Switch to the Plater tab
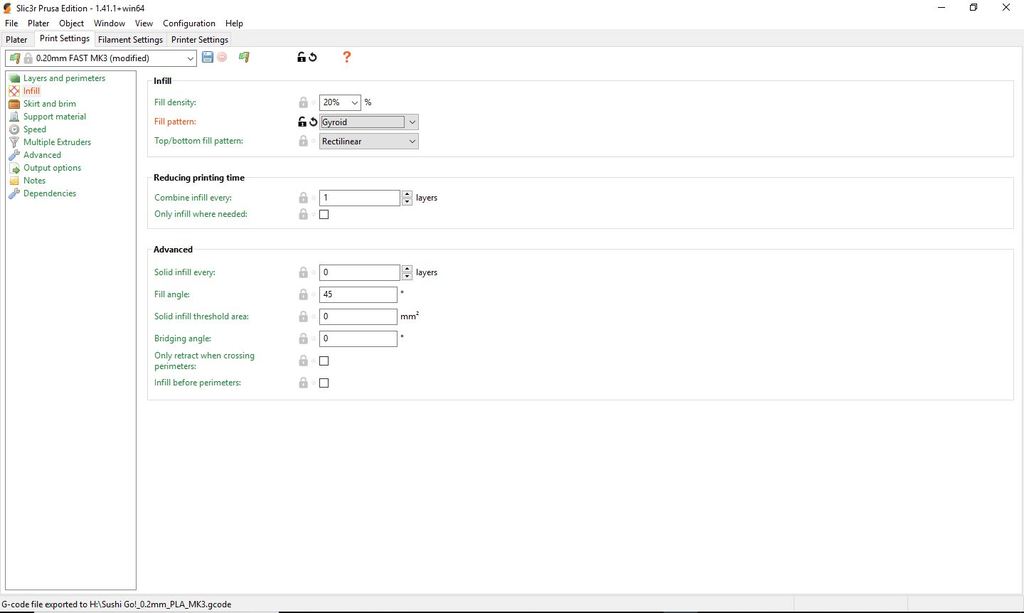This screenshot has height=613, width=1024. tap(16, 39)
